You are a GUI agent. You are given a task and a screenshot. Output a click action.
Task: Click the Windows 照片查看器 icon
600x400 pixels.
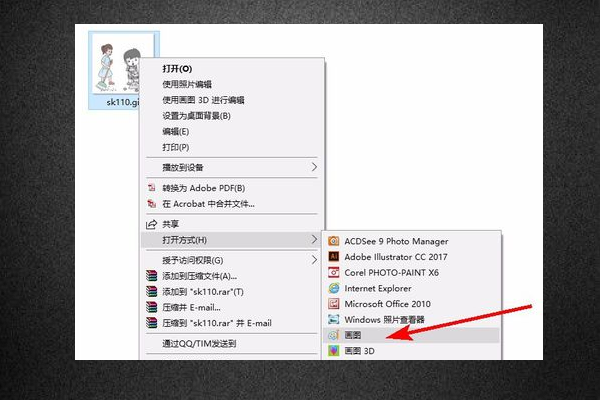[x=334, y=319]
